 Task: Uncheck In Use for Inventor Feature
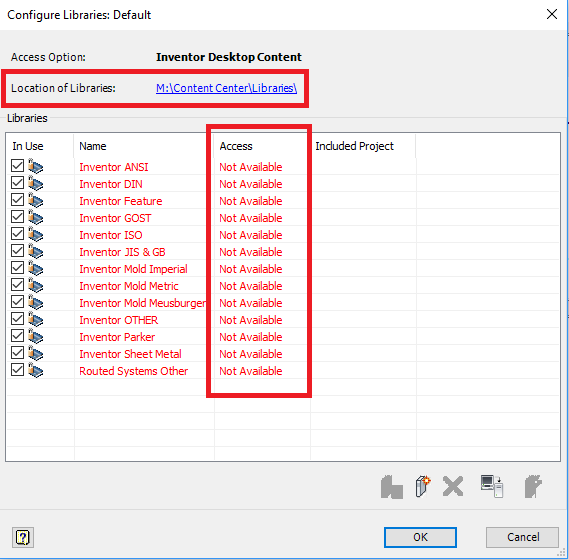tap(17, 200)
